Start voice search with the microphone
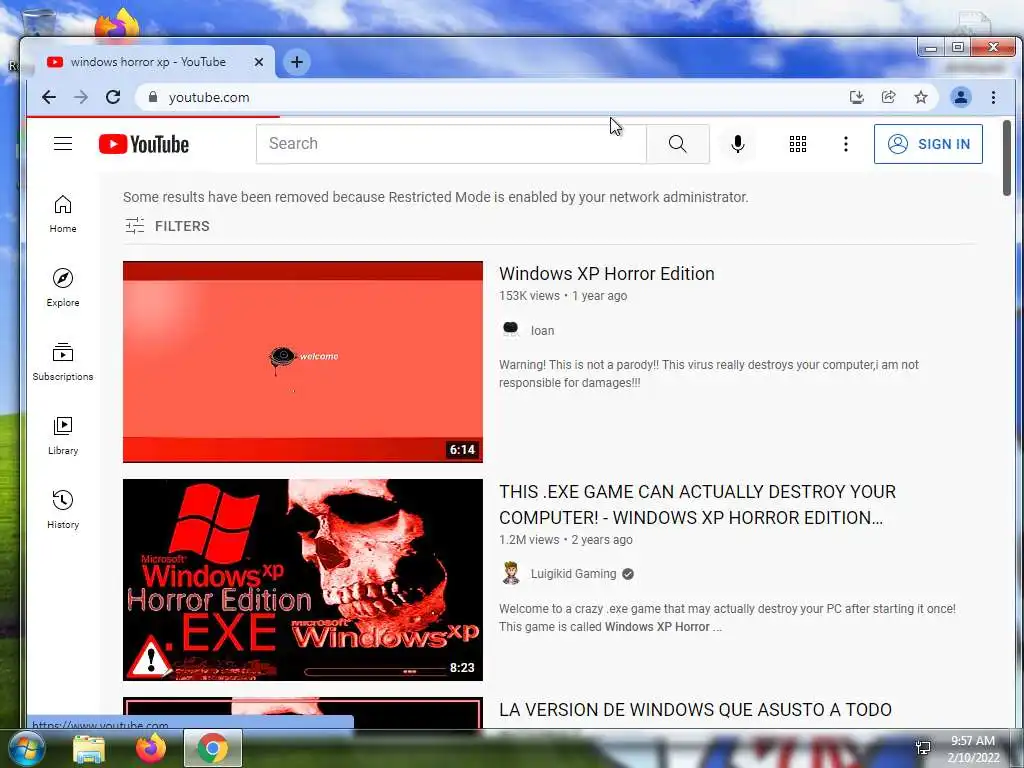 pyautogui.click(x=738, y=144)
